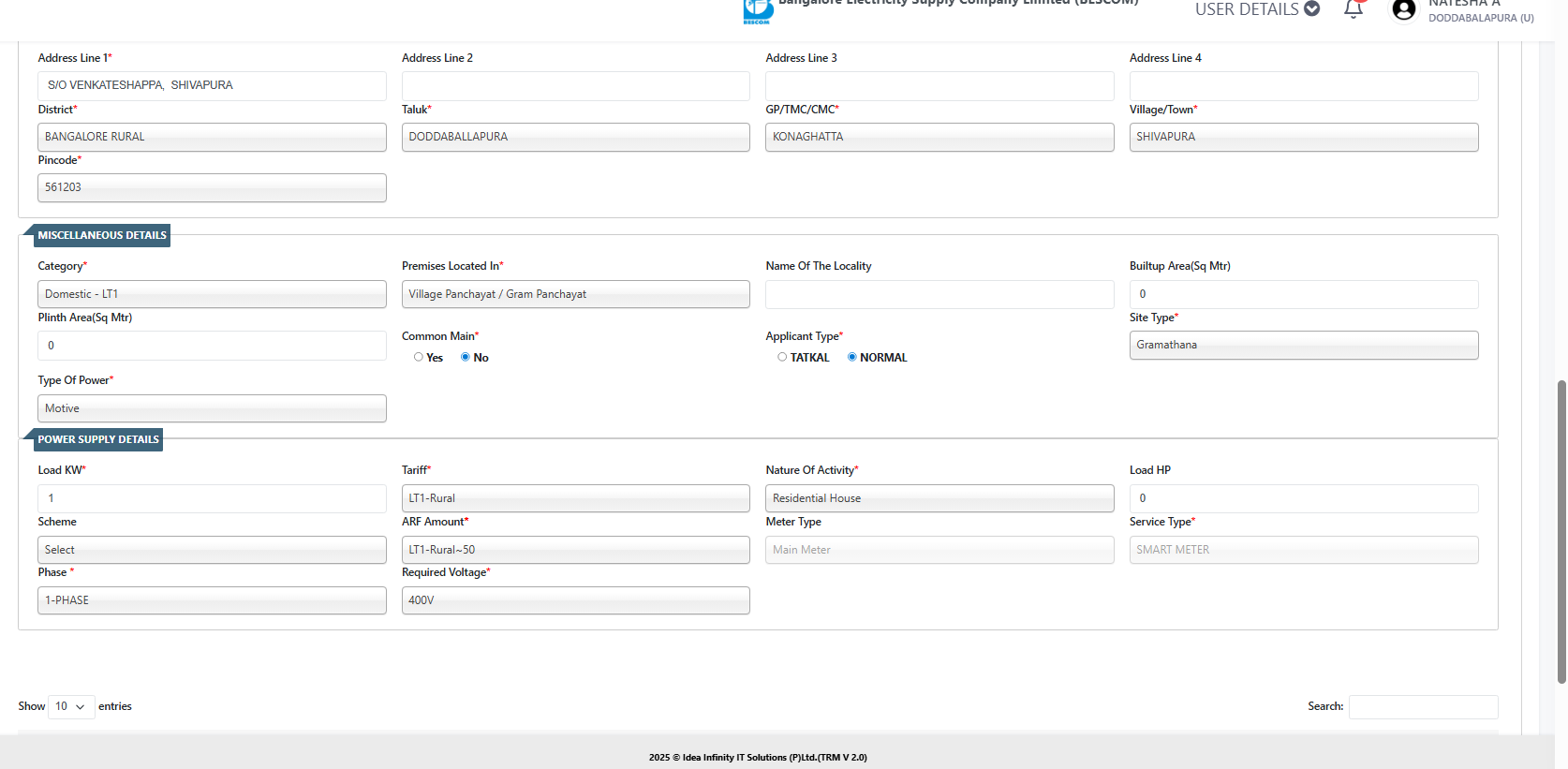Click into the Search input field

tap(1422, 707)
